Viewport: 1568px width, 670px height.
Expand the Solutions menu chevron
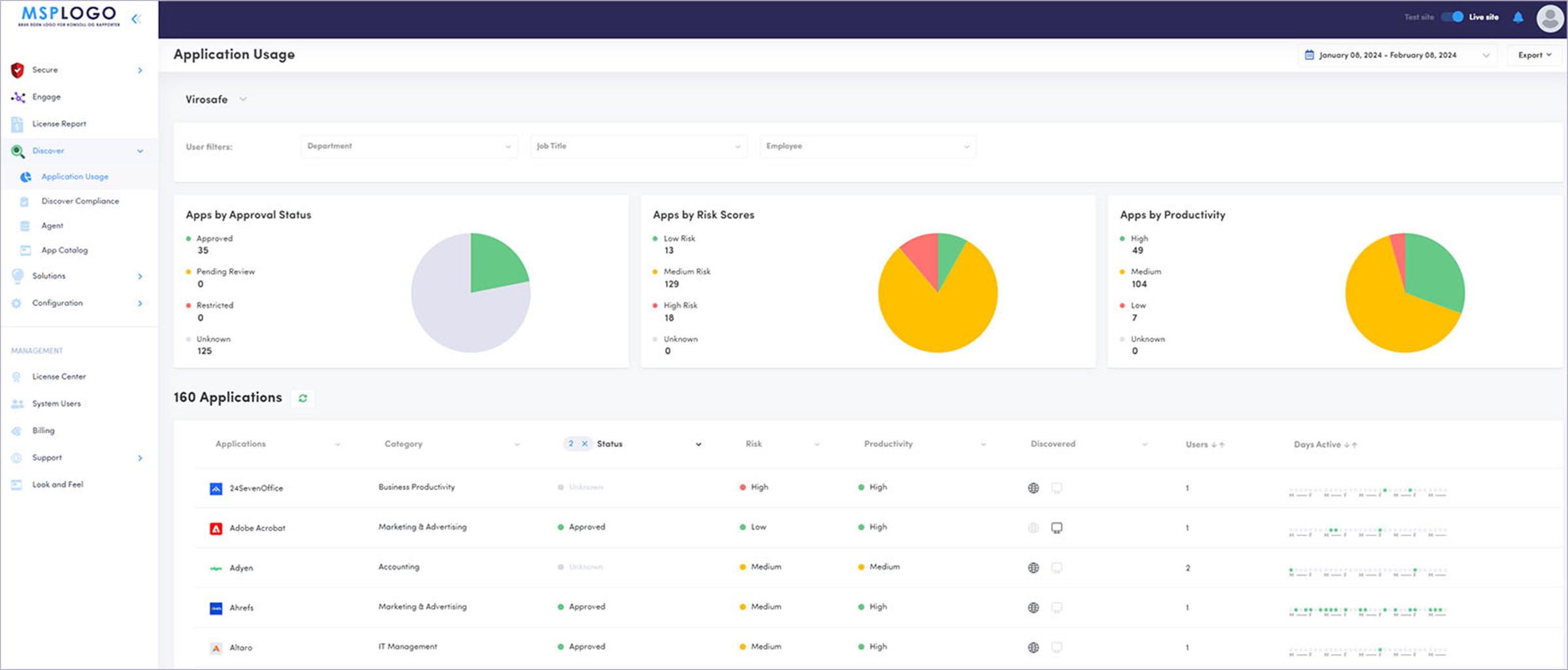[140, 277]
